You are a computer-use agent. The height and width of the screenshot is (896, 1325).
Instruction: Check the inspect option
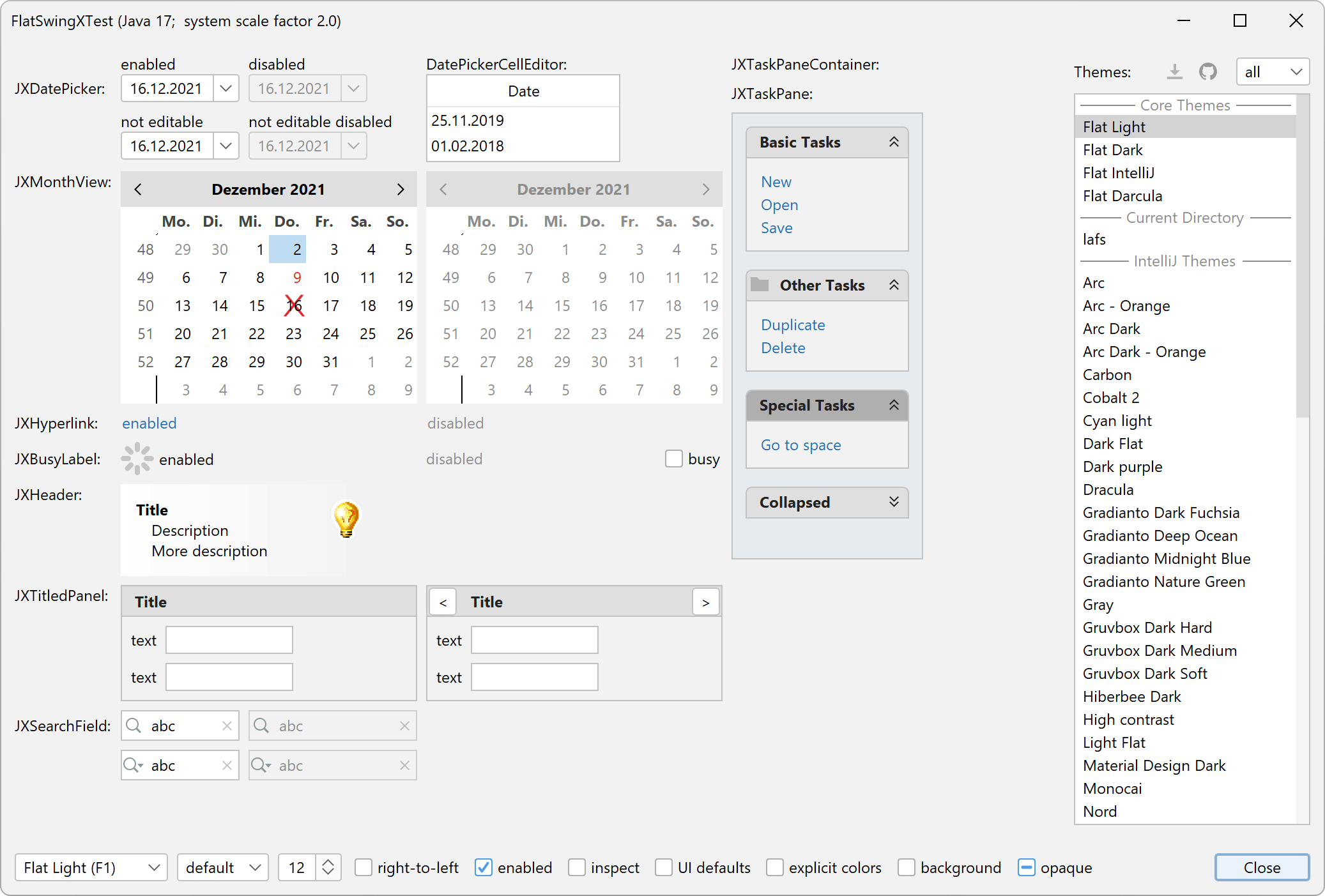[x=577, y=867]
